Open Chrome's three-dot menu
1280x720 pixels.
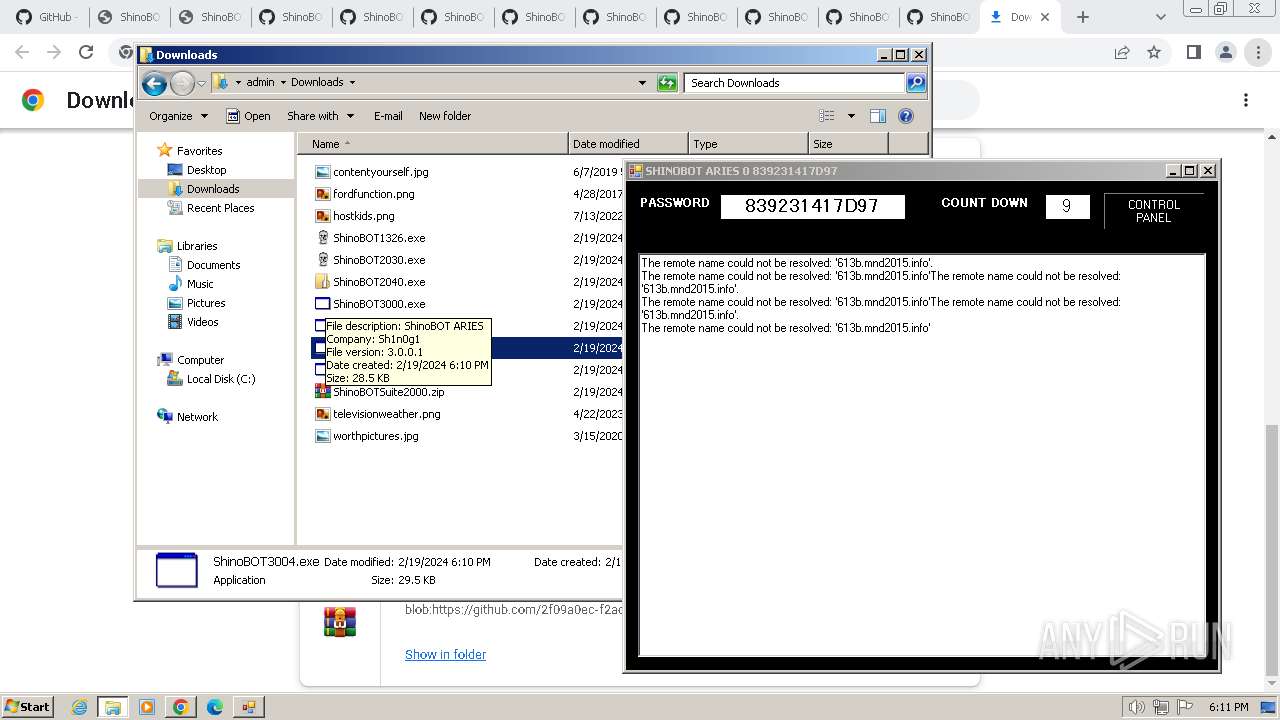tap(1258, 52)
